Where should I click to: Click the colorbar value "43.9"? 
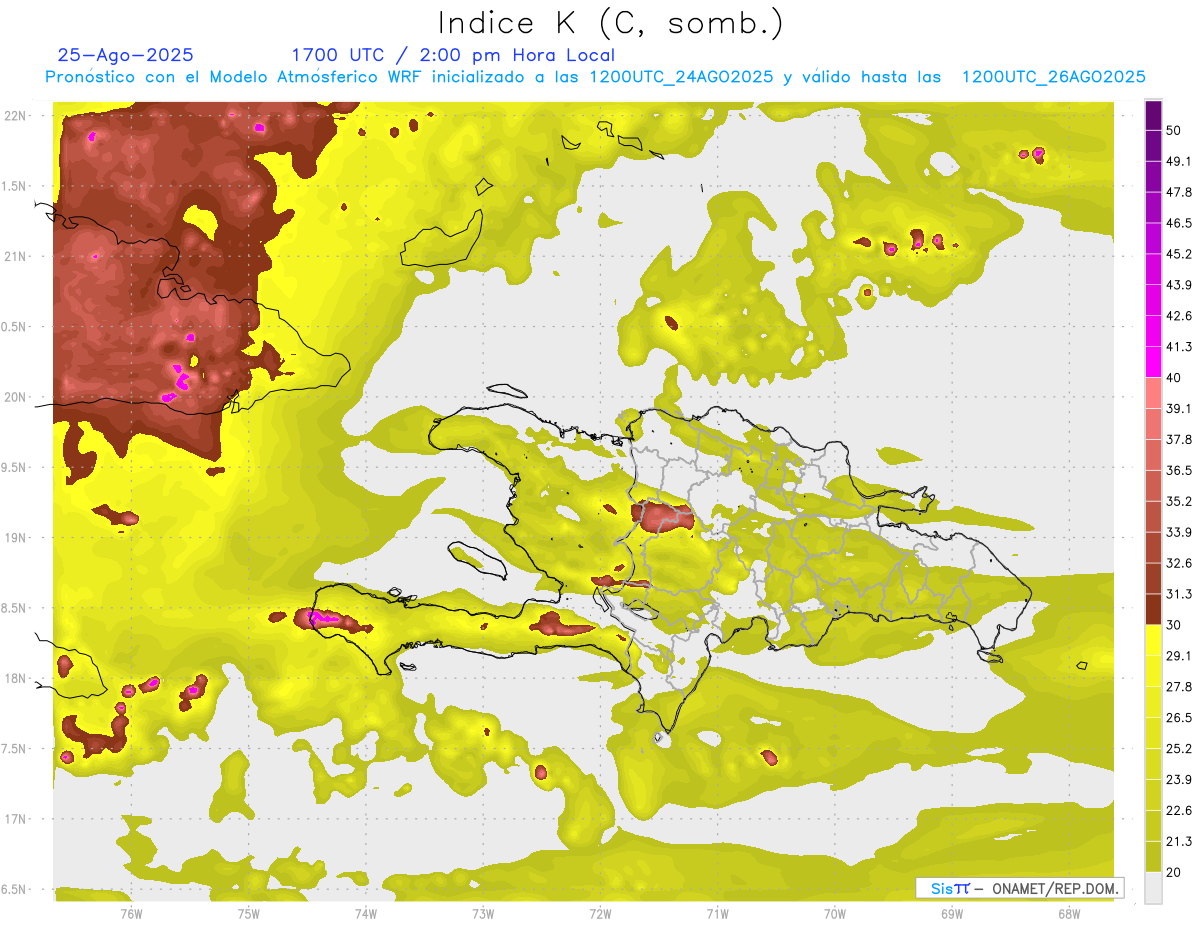(x=1179, y=285)
